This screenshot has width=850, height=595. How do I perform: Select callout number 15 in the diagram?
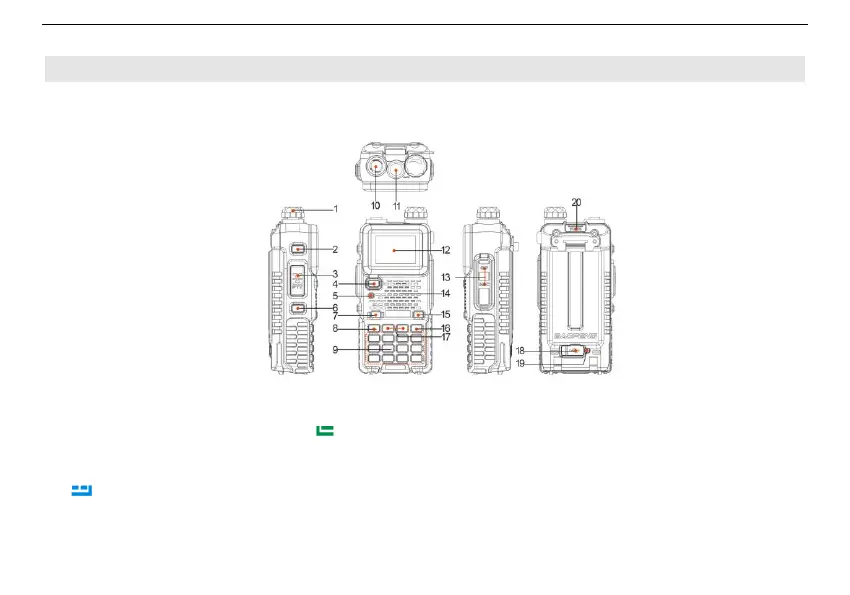446,314
